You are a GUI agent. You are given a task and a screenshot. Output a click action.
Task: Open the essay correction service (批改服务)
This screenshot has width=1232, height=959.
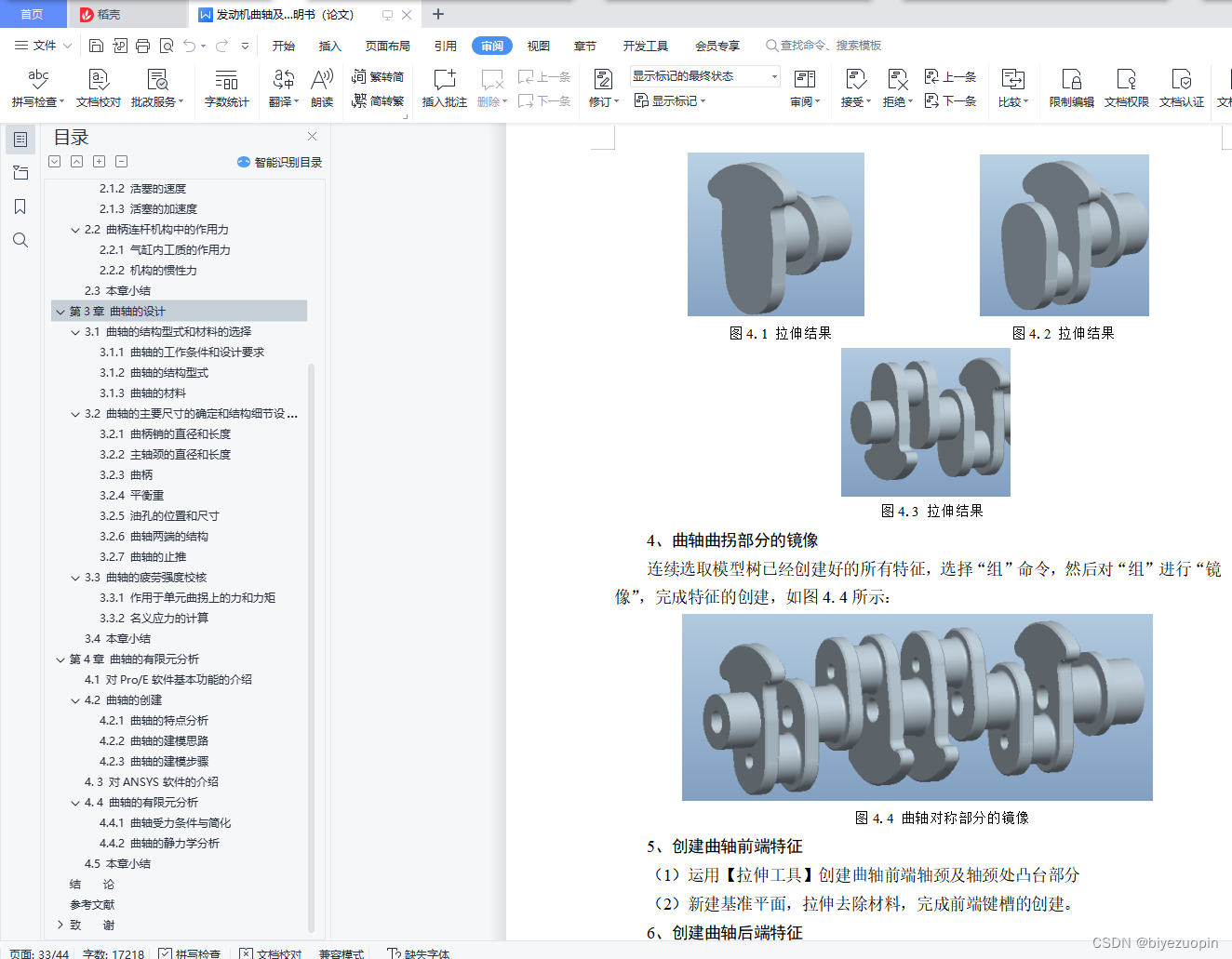click(157, 88)
